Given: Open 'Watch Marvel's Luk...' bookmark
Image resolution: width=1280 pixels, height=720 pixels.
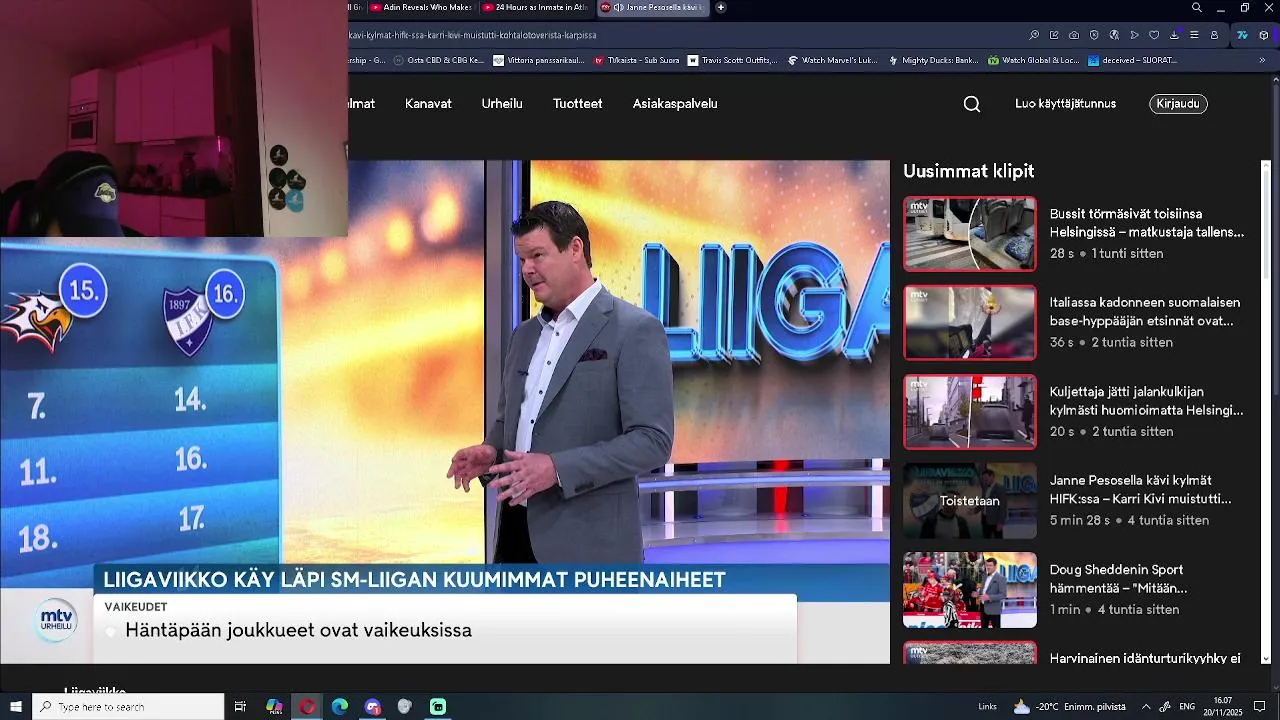Looking at the screenshot, I should point(832,60).
